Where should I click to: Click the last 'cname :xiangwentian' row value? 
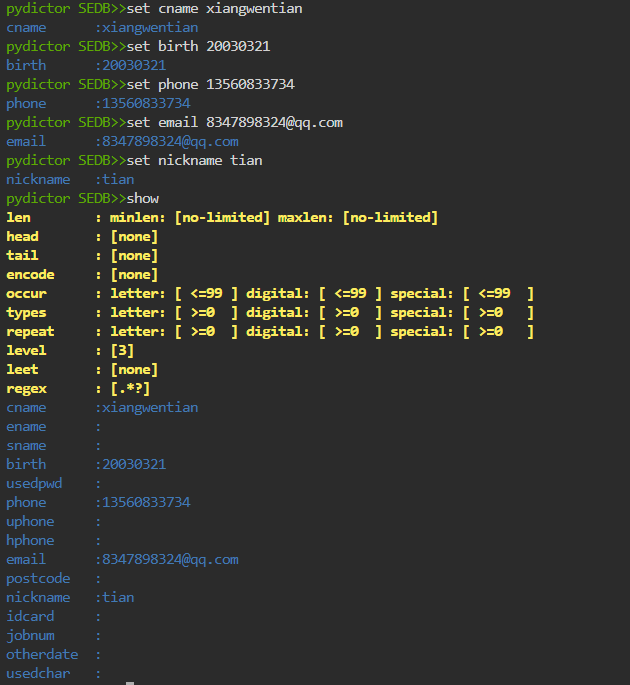(x=150, y=408)
